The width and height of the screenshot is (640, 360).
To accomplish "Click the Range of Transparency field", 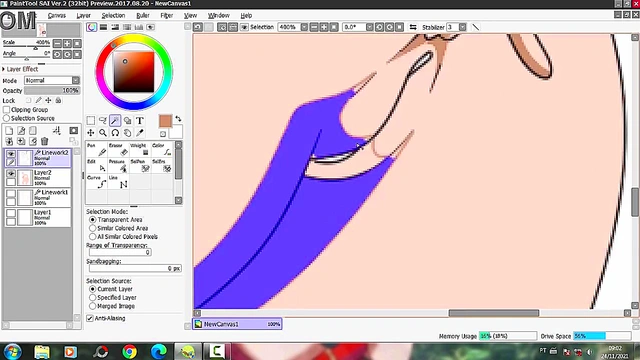I will 120,252.
